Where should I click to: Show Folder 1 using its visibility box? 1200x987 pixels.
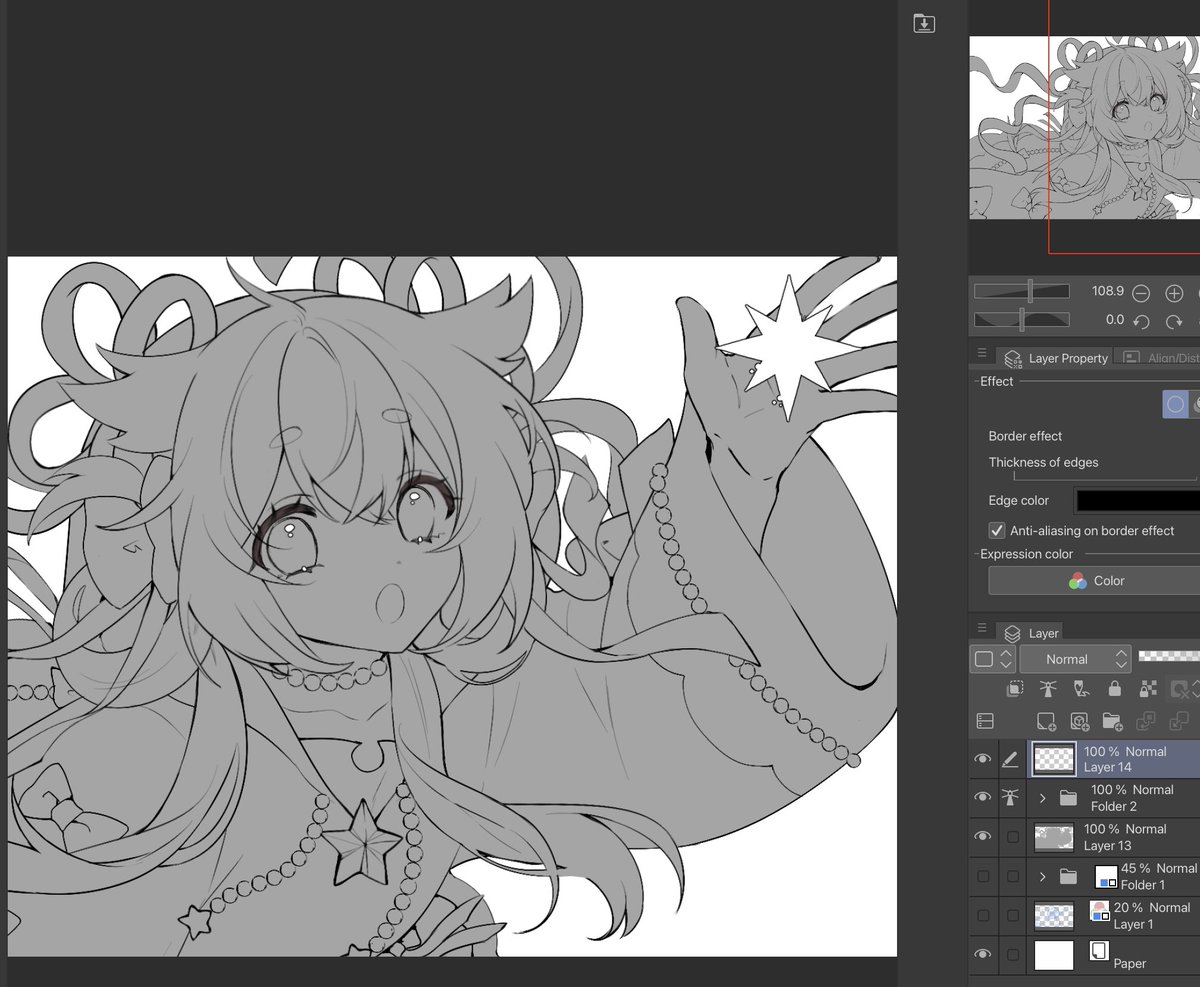pyautogui.click(x=983, y=876)
